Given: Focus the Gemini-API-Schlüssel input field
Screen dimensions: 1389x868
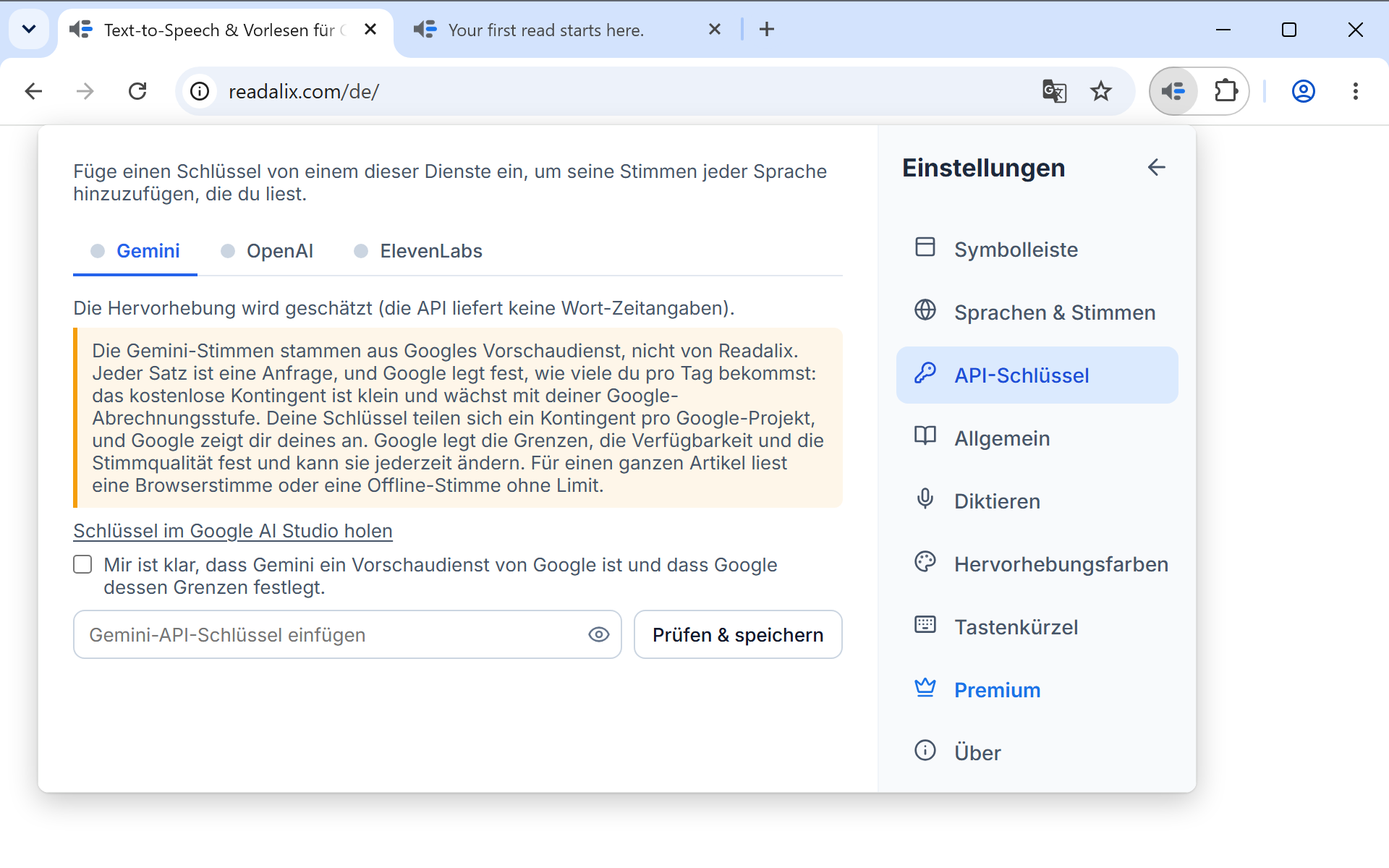Looking at the screenshot, I should pos(347,634).
